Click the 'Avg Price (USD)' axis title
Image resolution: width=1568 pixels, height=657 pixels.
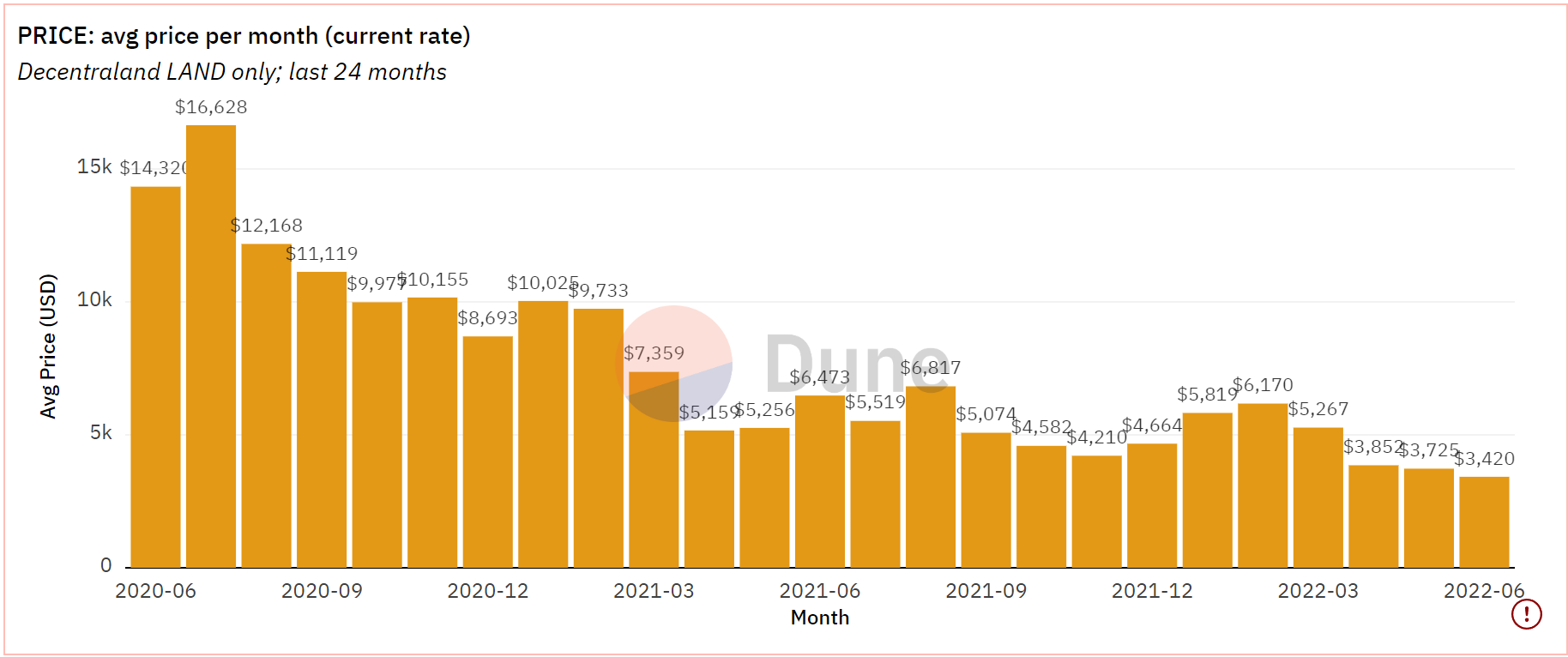tap(48, 346)
